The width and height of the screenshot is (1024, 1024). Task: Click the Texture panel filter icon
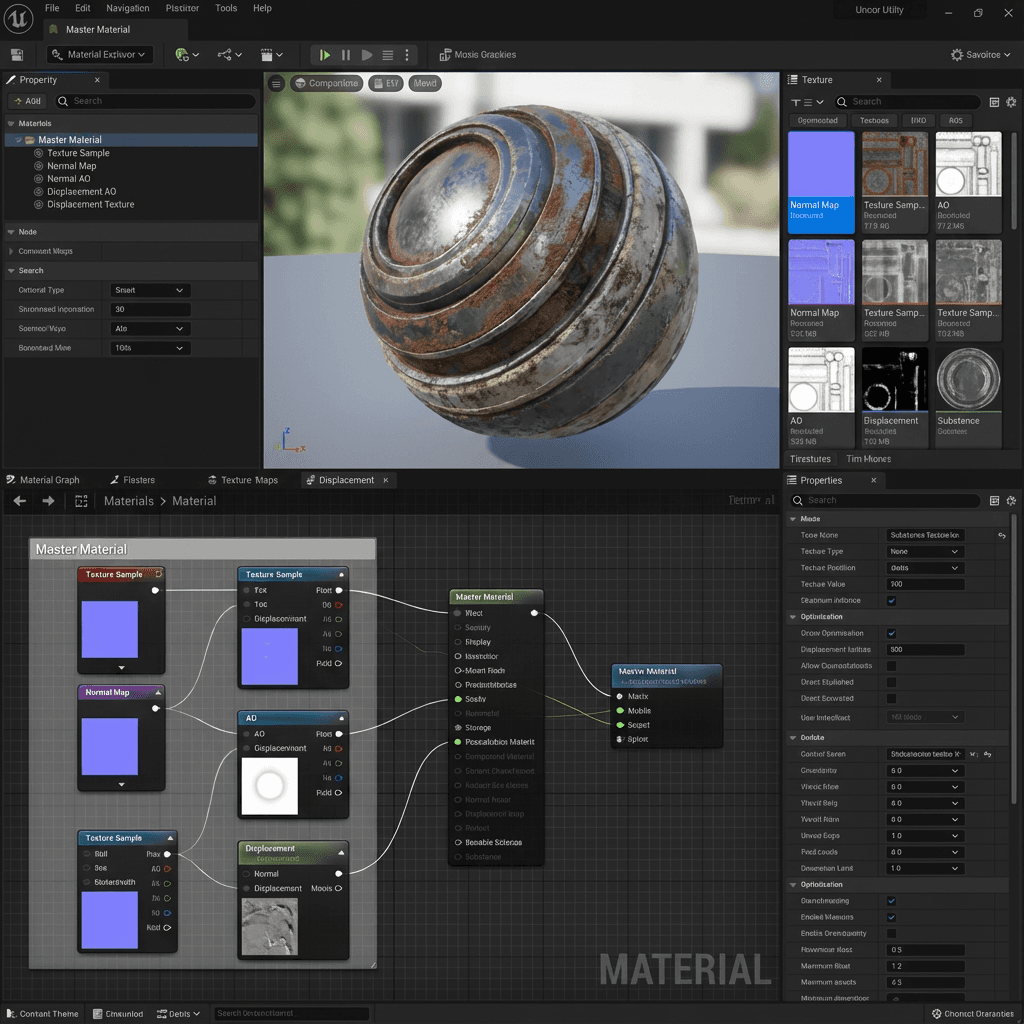tap(795, 103)
